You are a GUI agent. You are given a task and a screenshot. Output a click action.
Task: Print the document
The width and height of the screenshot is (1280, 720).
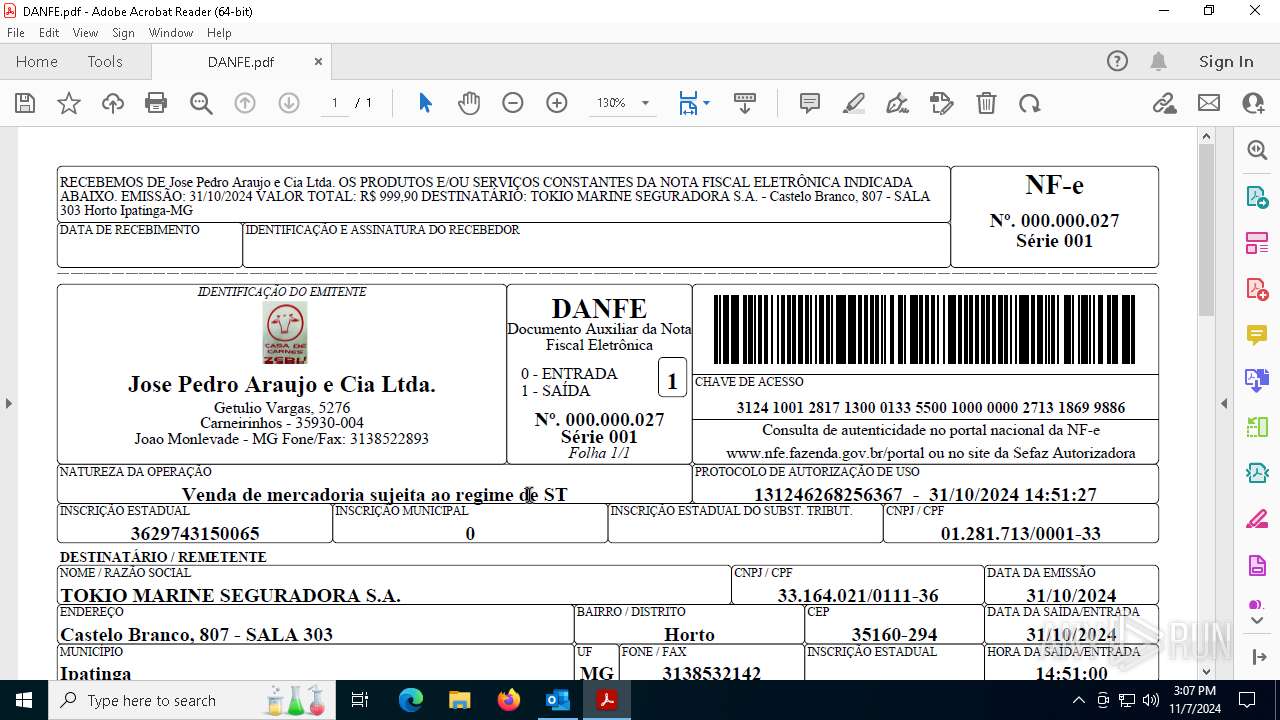coord(156,103)
